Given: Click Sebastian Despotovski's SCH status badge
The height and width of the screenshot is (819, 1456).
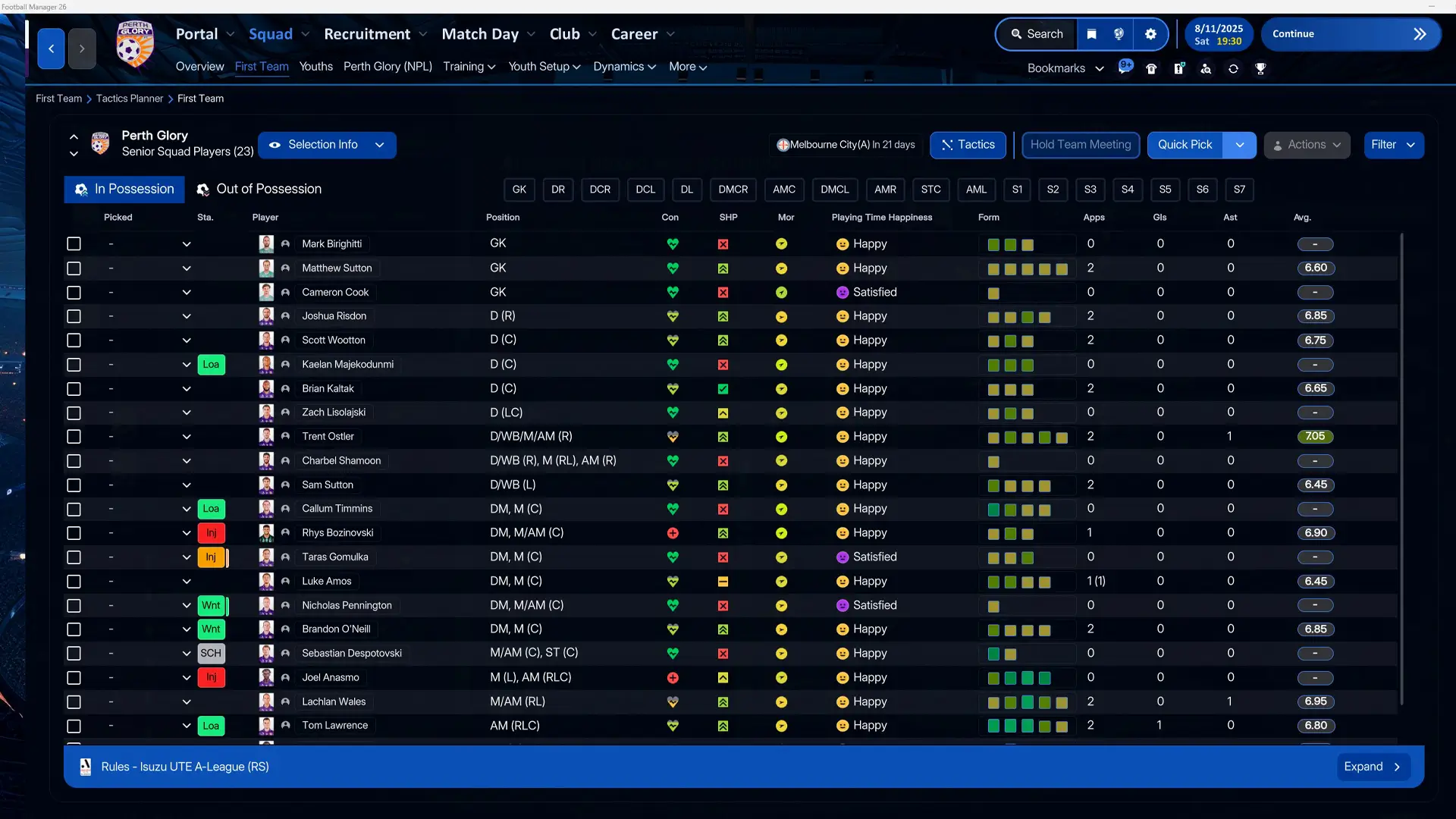Looking at the screenshot, I should tap(211, 653).
